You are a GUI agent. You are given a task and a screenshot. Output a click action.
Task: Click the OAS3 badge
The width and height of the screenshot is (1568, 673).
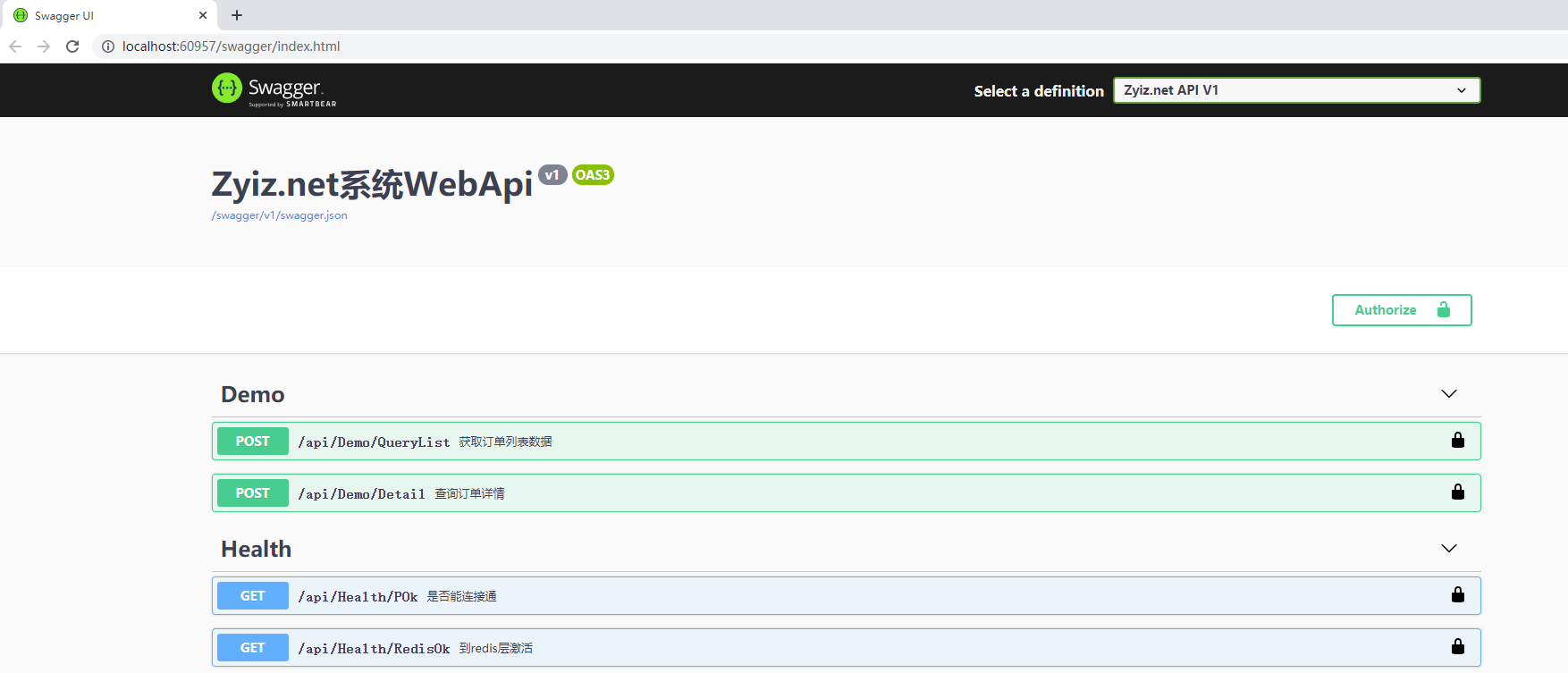(x=593, y=175)
